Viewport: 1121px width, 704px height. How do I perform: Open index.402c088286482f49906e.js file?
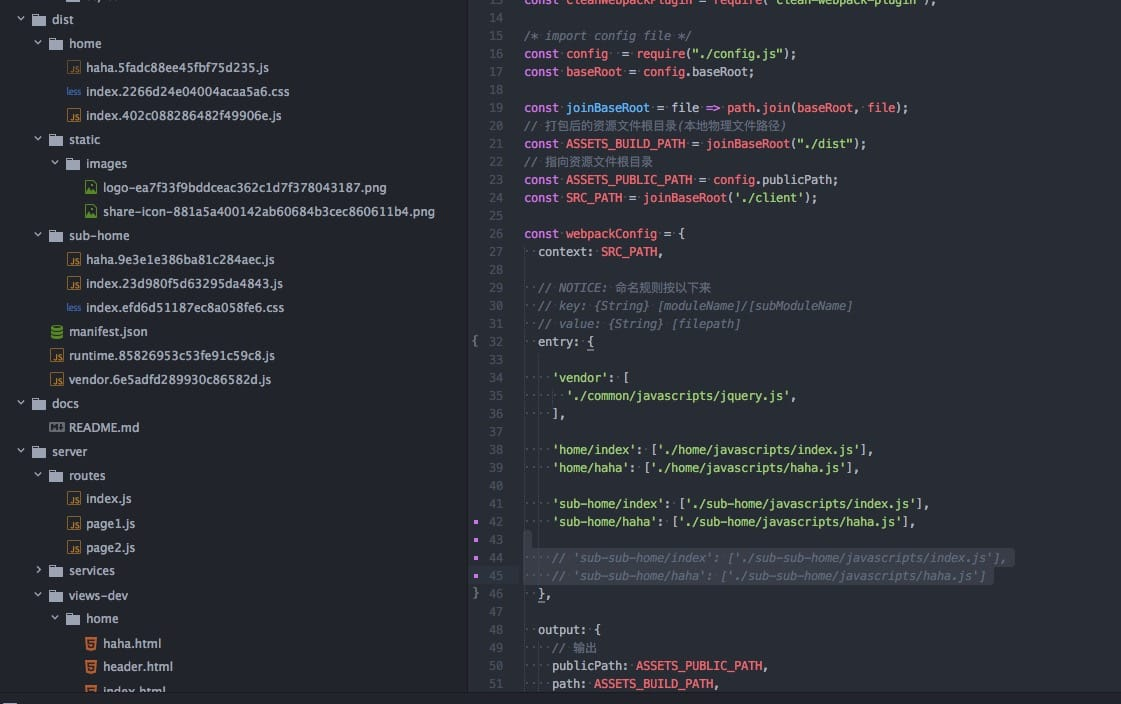point(184,116)
